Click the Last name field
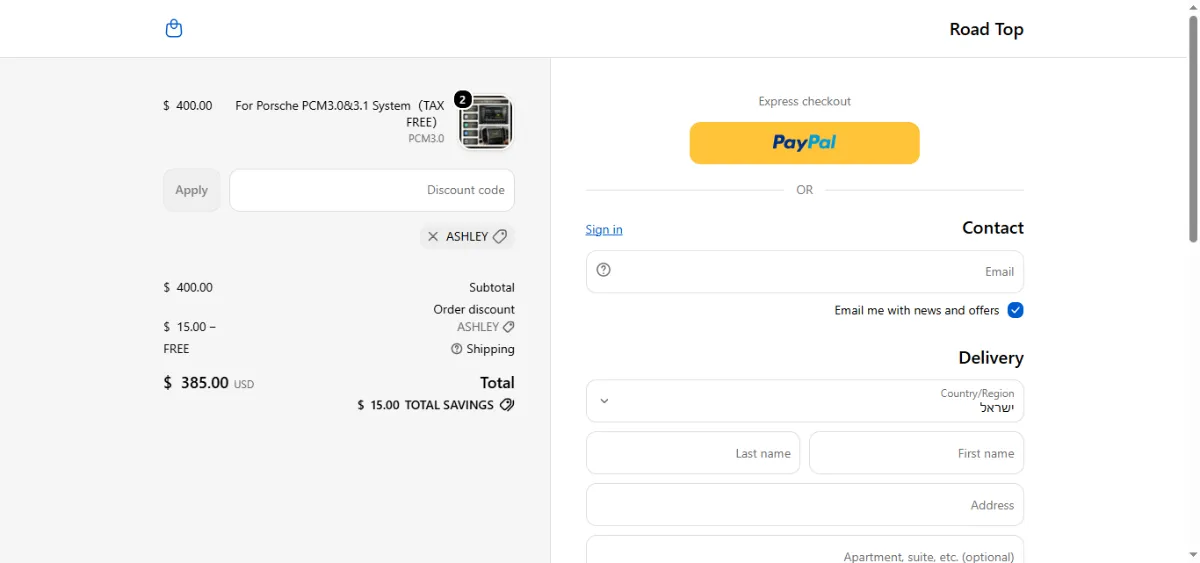1200x563 pixels. click(693, 453)
